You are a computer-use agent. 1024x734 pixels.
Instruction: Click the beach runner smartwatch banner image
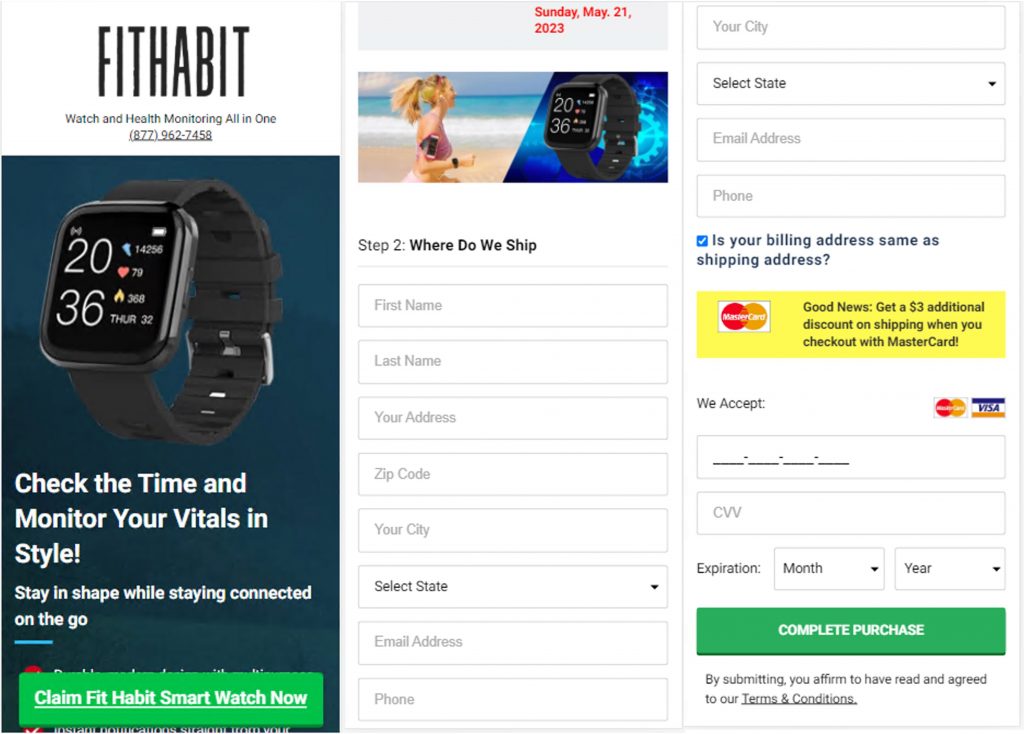pyautogui.click(x=513, y=127)
